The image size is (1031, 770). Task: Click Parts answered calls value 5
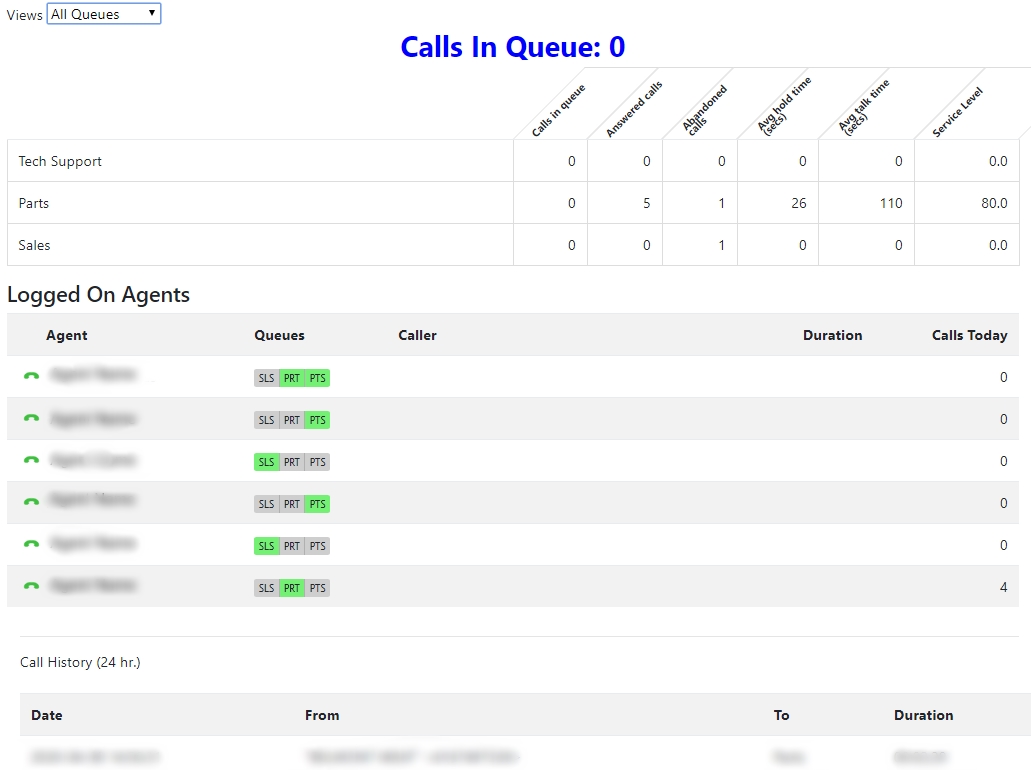click(646, 203)
